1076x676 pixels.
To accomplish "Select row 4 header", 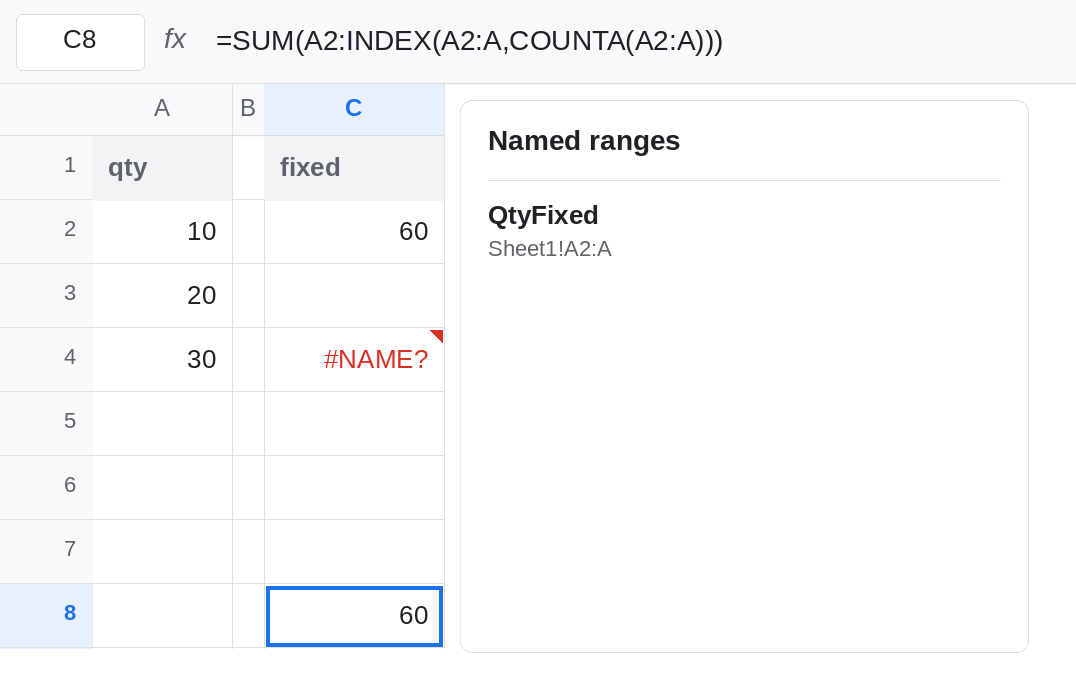I will 46,359.
